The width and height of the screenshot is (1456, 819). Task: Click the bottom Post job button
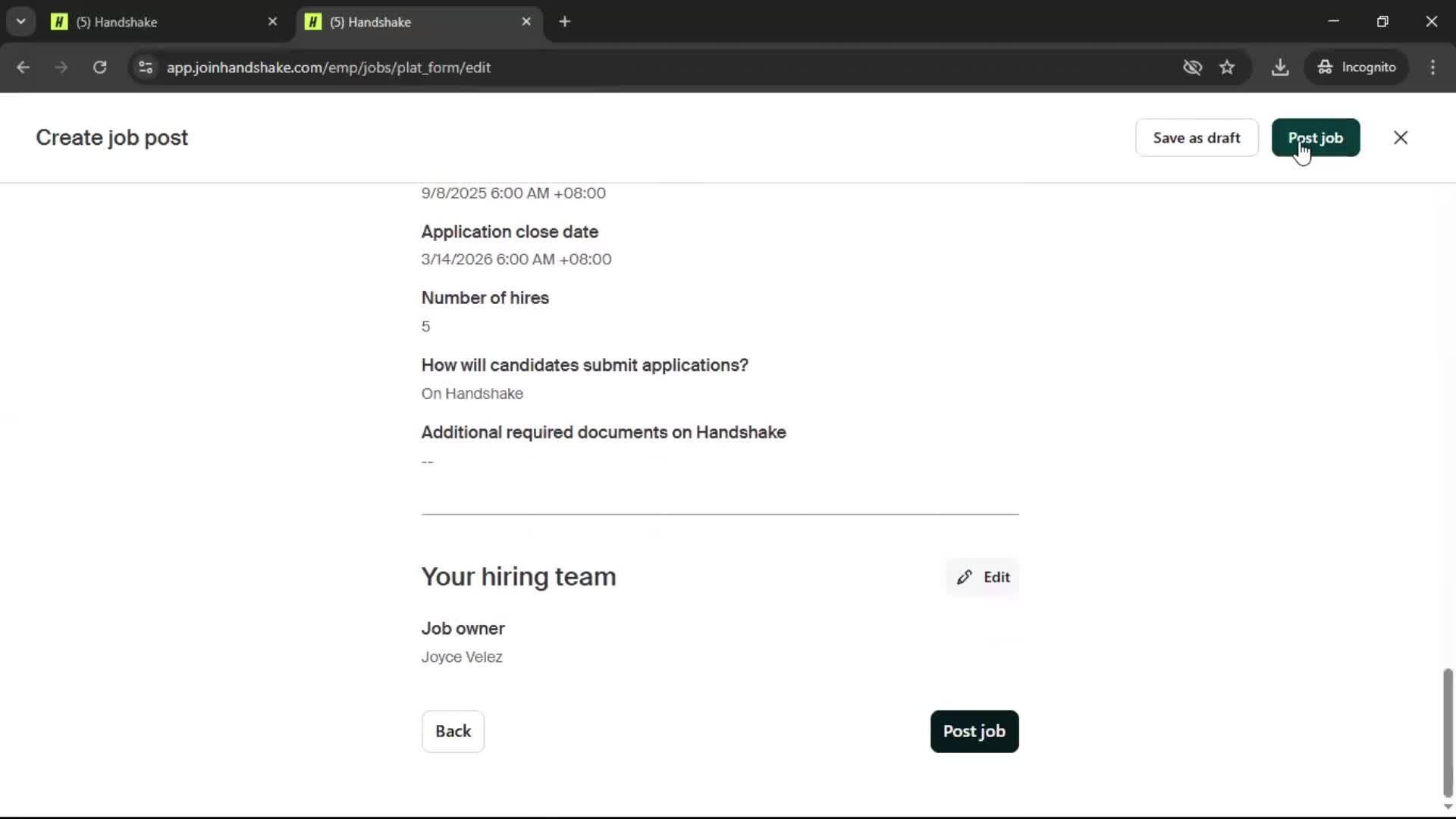(x=974, y=732)
